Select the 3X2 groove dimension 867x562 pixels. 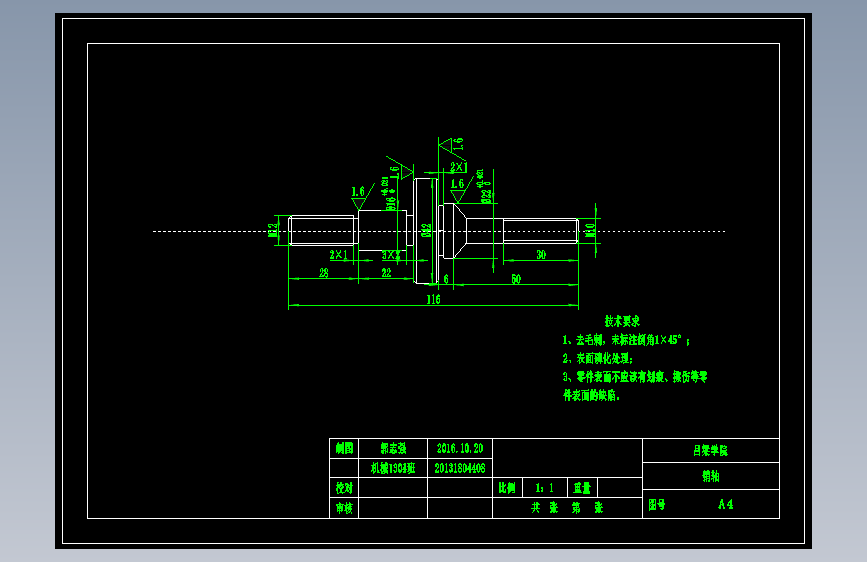(390, 255)
